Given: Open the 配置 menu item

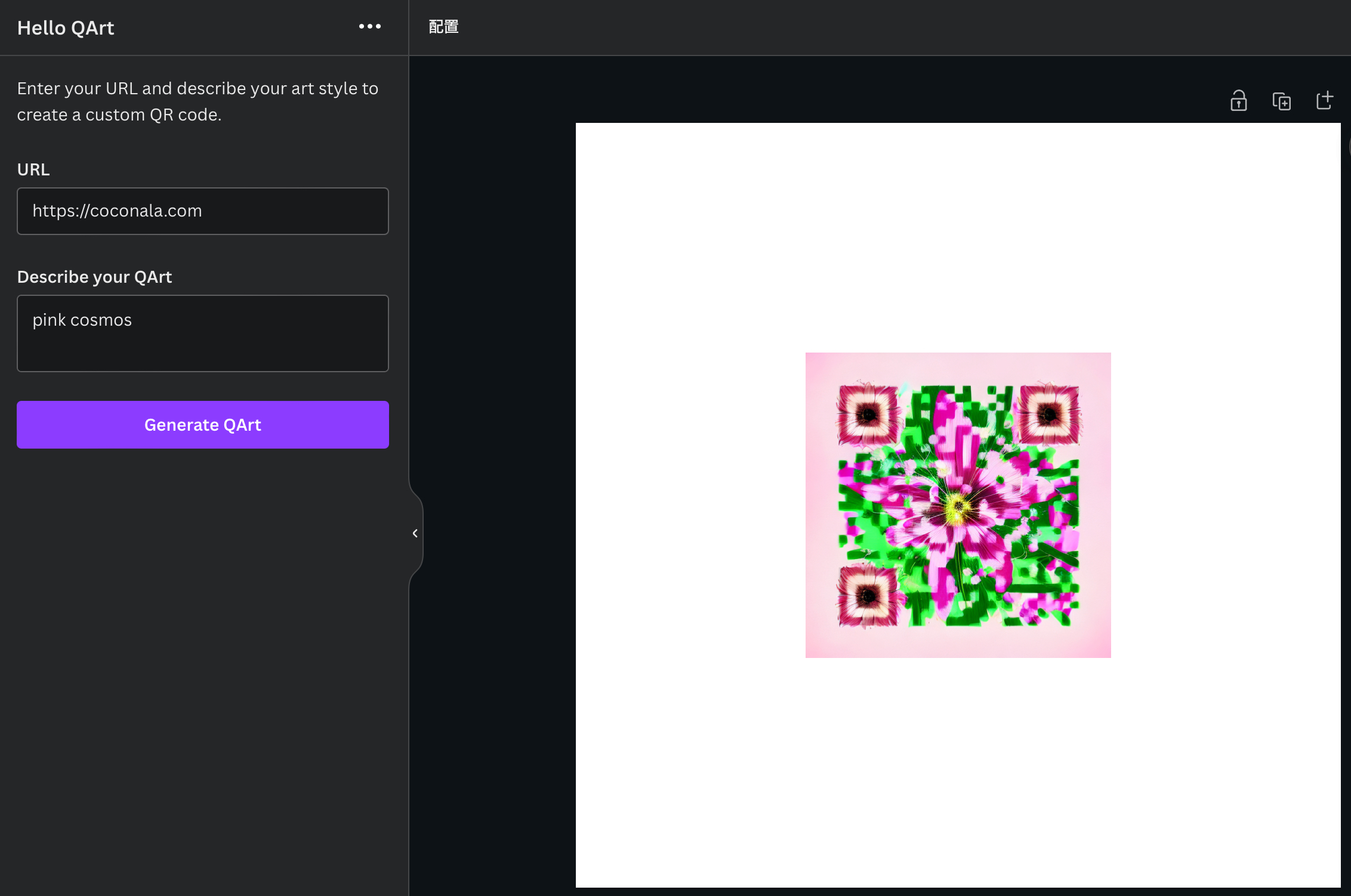Looking at the screenshot, I should click(444, 27).
